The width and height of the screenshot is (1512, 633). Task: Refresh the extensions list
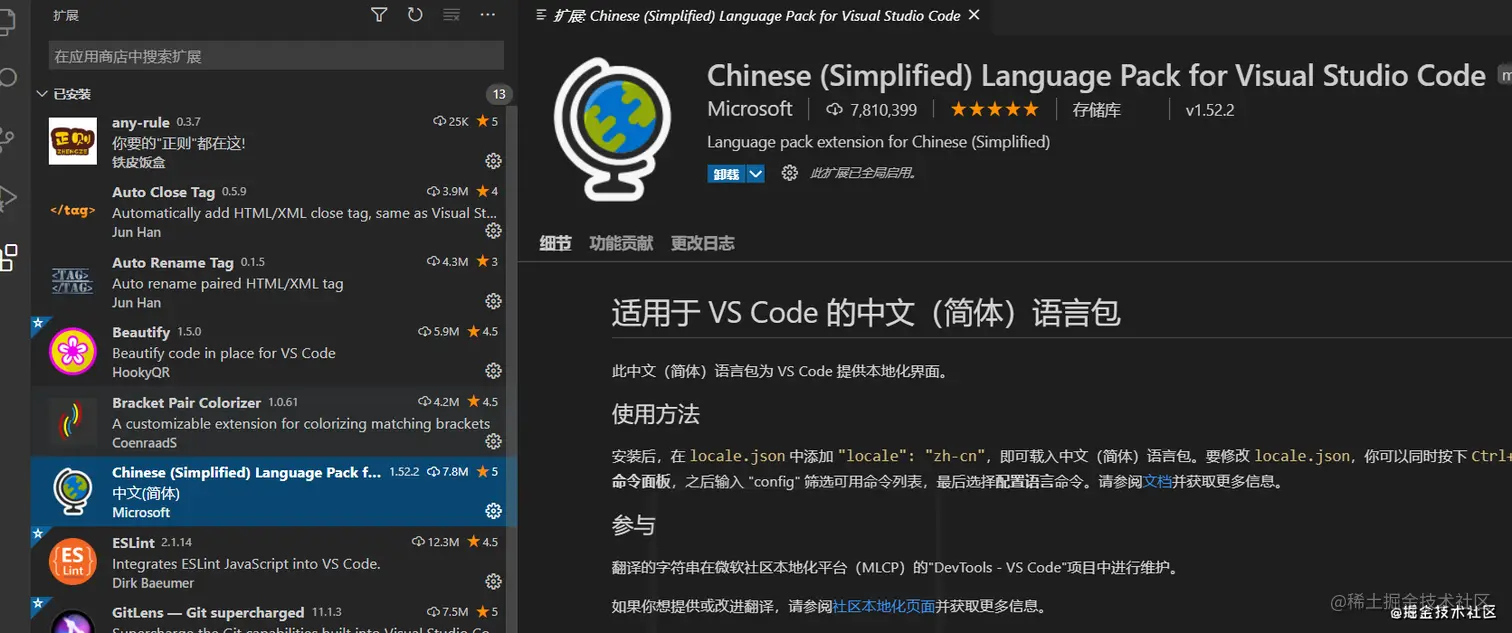point(415,15)
